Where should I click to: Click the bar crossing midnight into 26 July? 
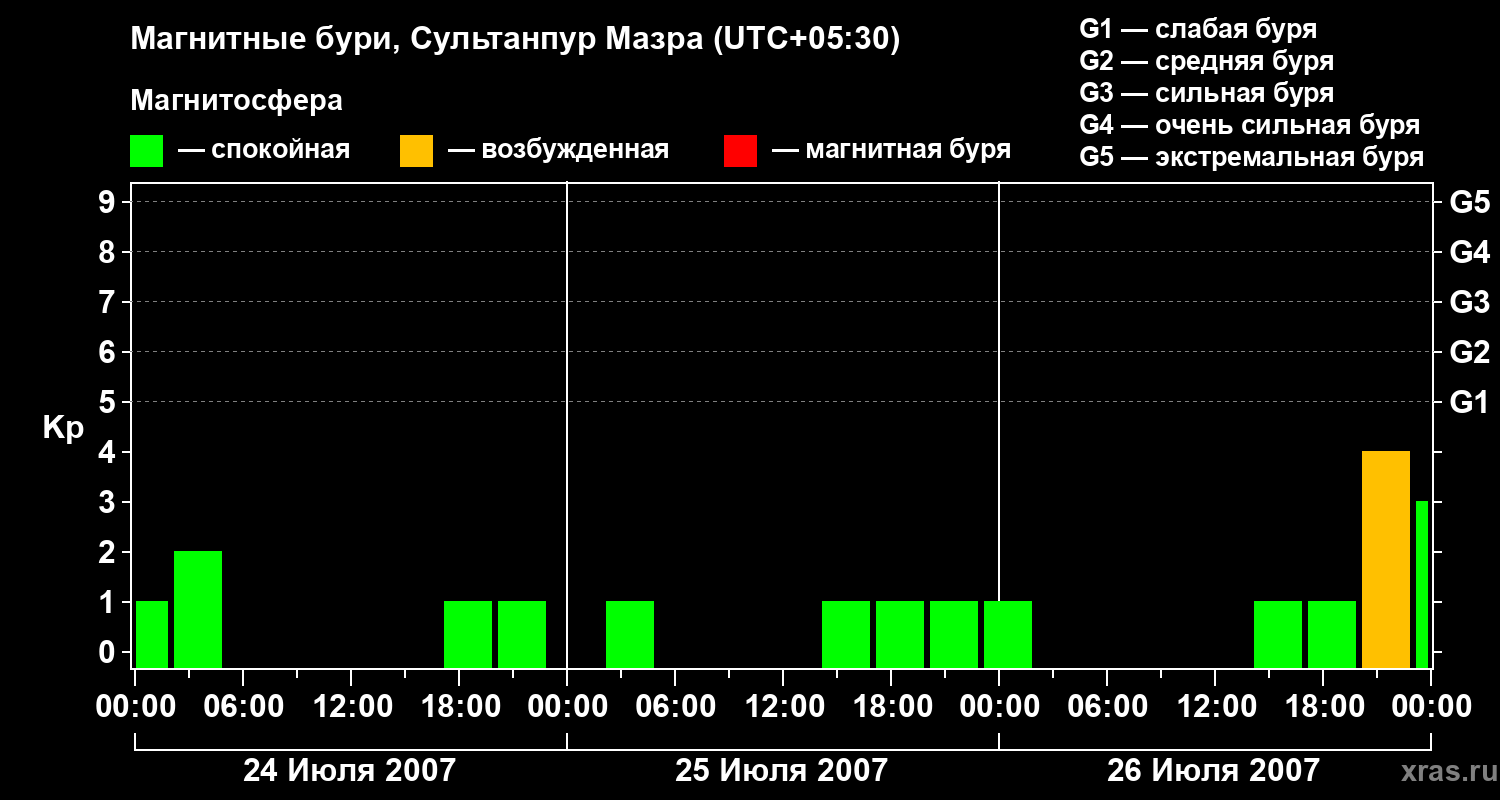click(x=1008, y=635)
